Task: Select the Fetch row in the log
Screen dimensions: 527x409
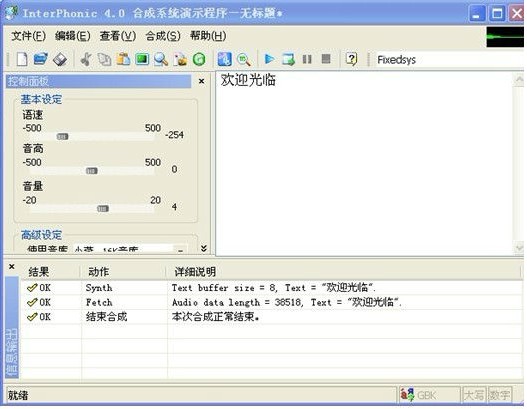Action: [x=271, y=302]
